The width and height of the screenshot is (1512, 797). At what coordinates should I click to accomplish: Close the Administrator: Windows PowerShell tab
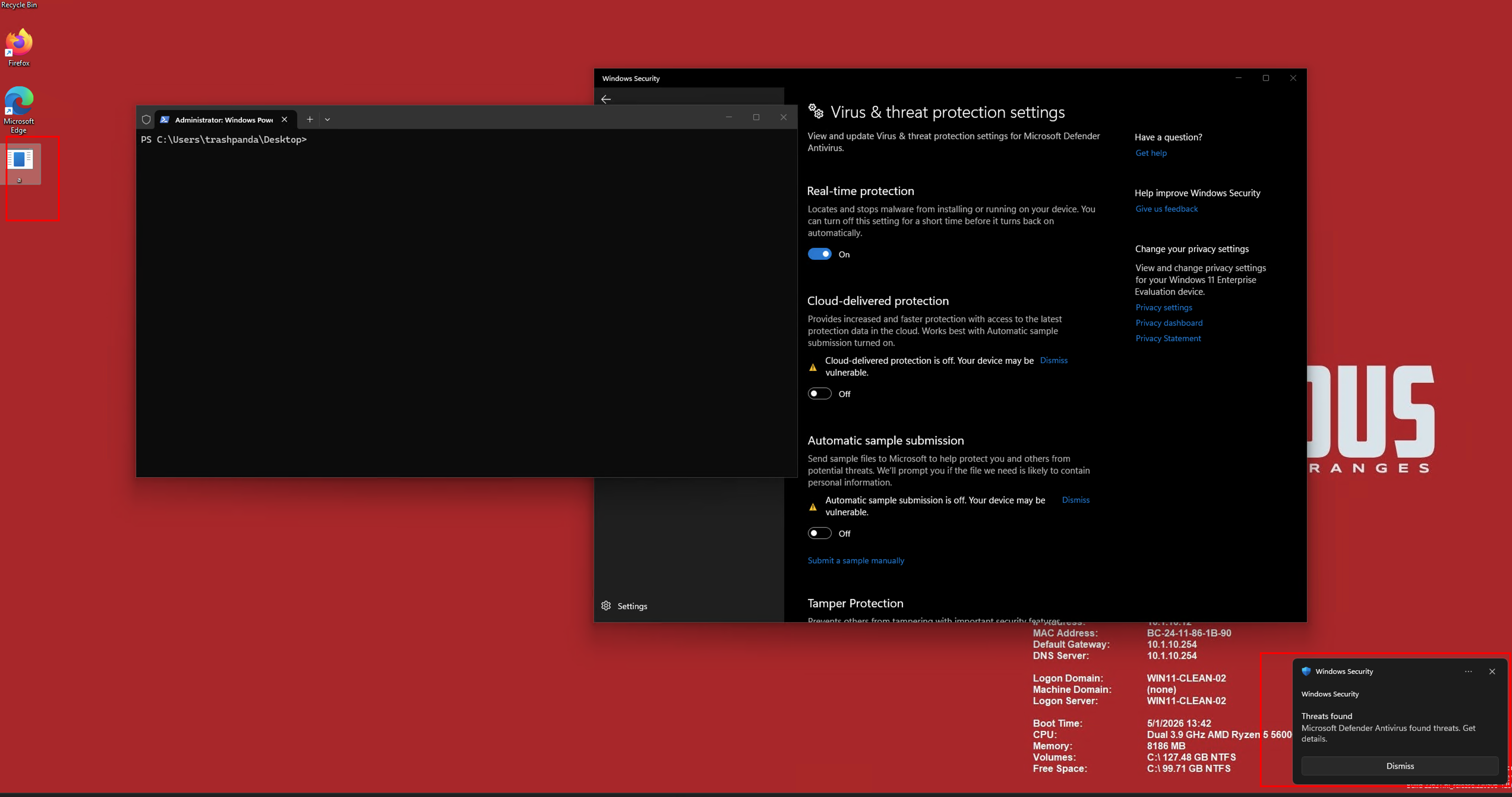284,119
